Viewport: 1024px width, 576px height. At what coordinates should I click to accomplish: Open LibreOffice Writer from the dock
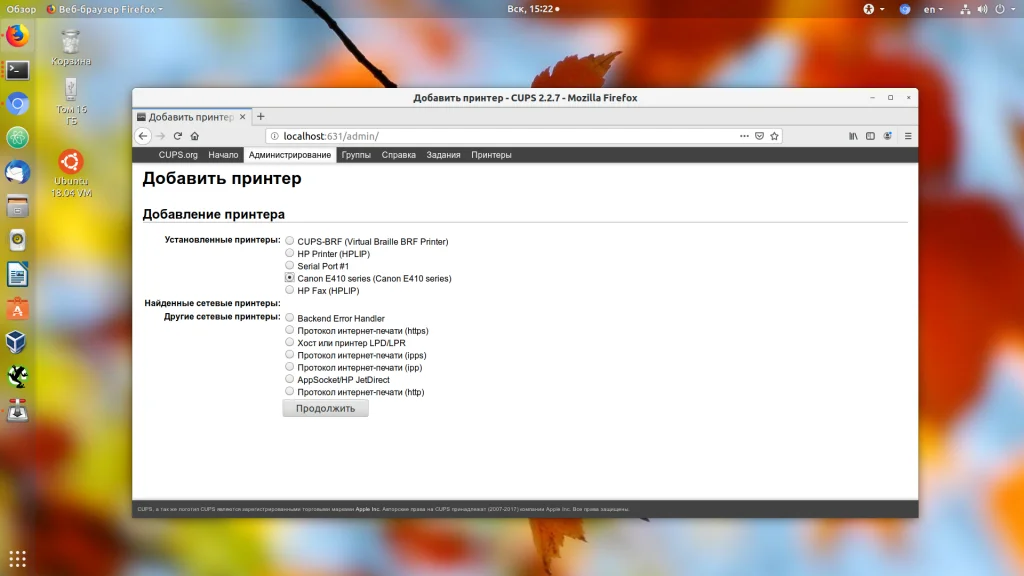tap(18, 275)
